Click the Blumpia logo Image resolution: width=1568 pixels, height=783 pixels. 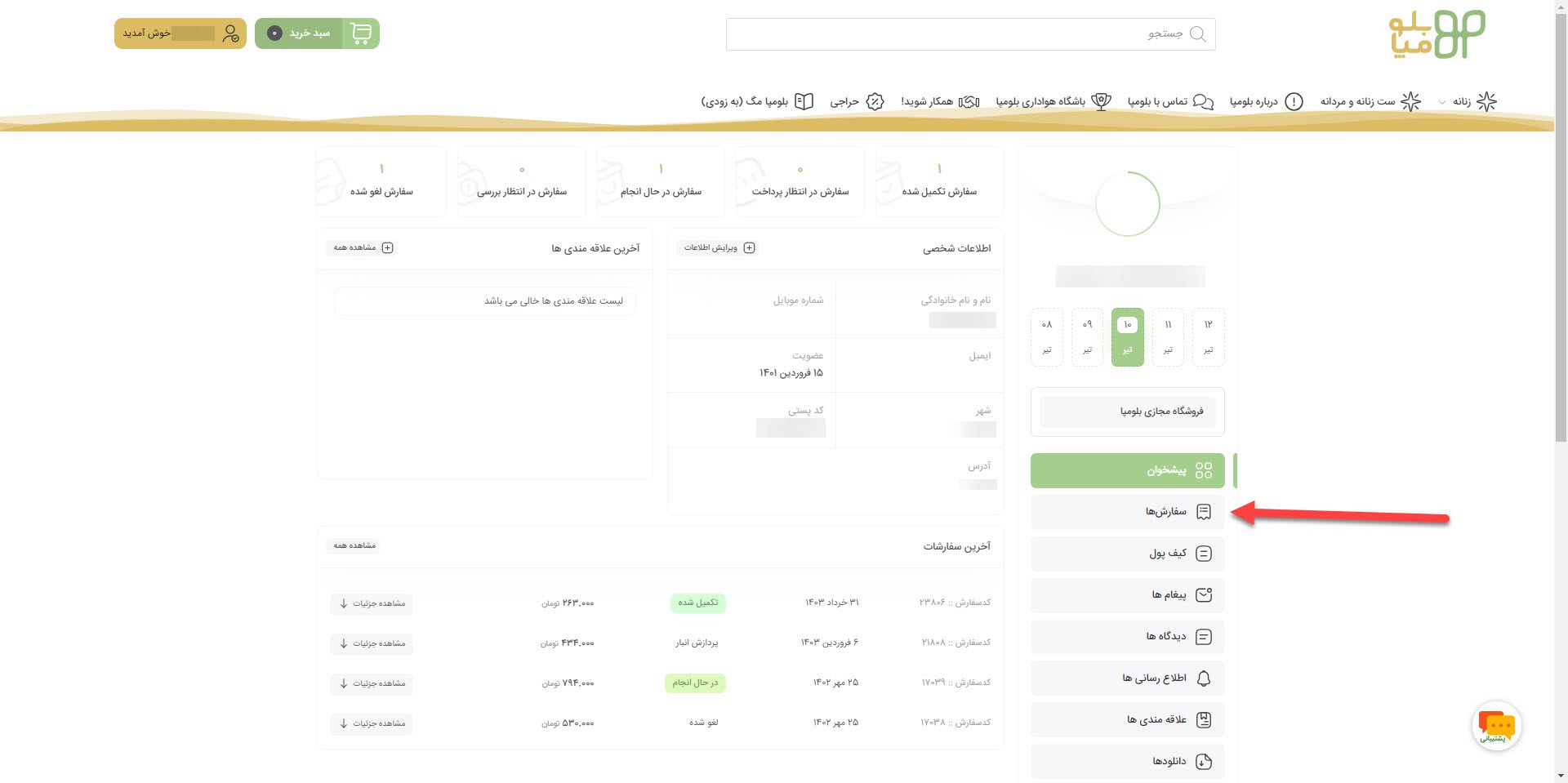1437,34
